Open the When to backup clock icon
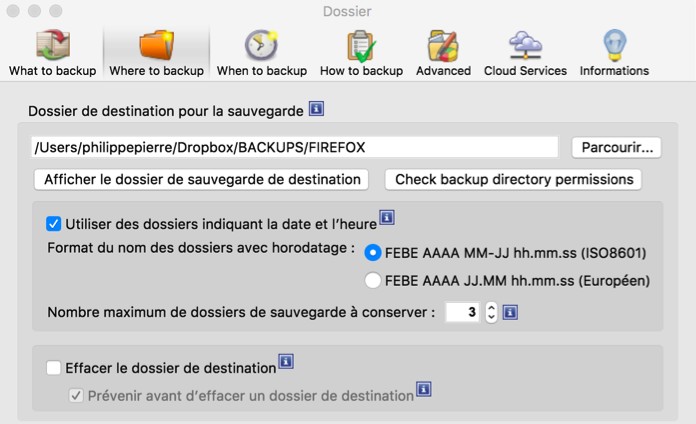Image resolution: width=696 pixels, height=424 pixels. pyautogui.click(x=261, y=45)
